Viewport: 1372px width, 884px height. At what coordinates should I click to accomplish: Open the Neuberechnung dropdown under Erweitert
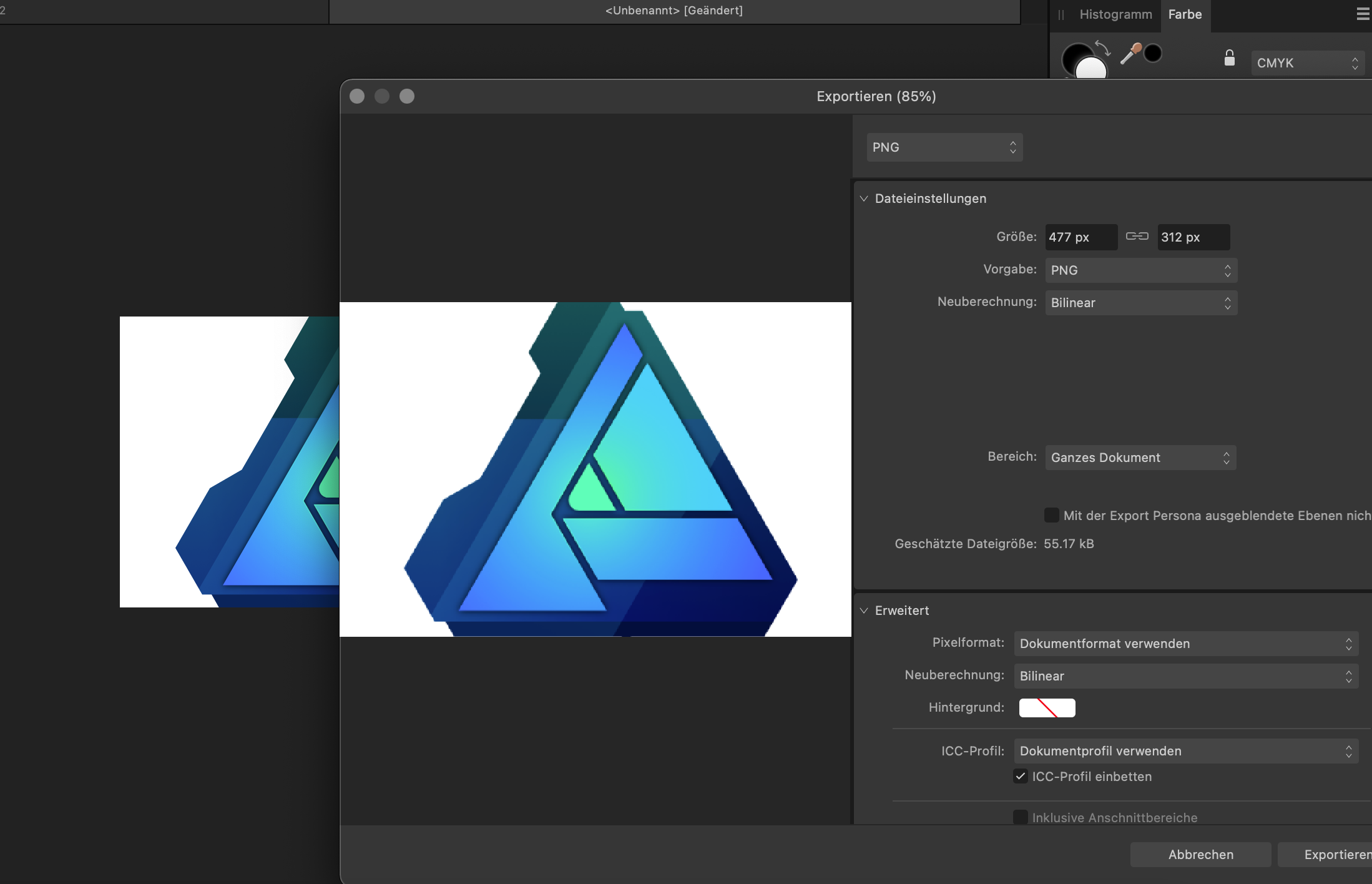[x=1186, y=676]
